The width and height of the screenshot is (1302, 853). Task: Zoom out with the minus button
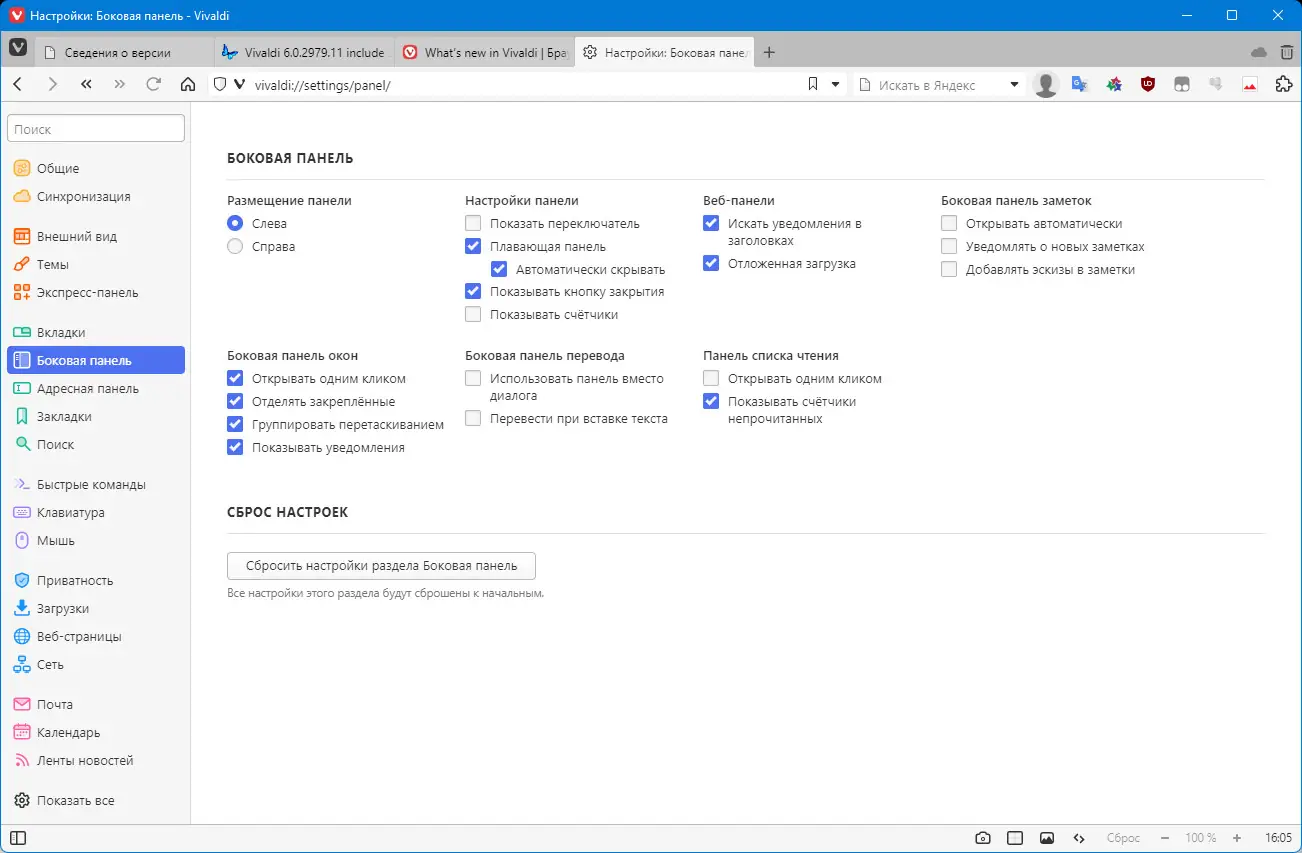point(1165,838)
